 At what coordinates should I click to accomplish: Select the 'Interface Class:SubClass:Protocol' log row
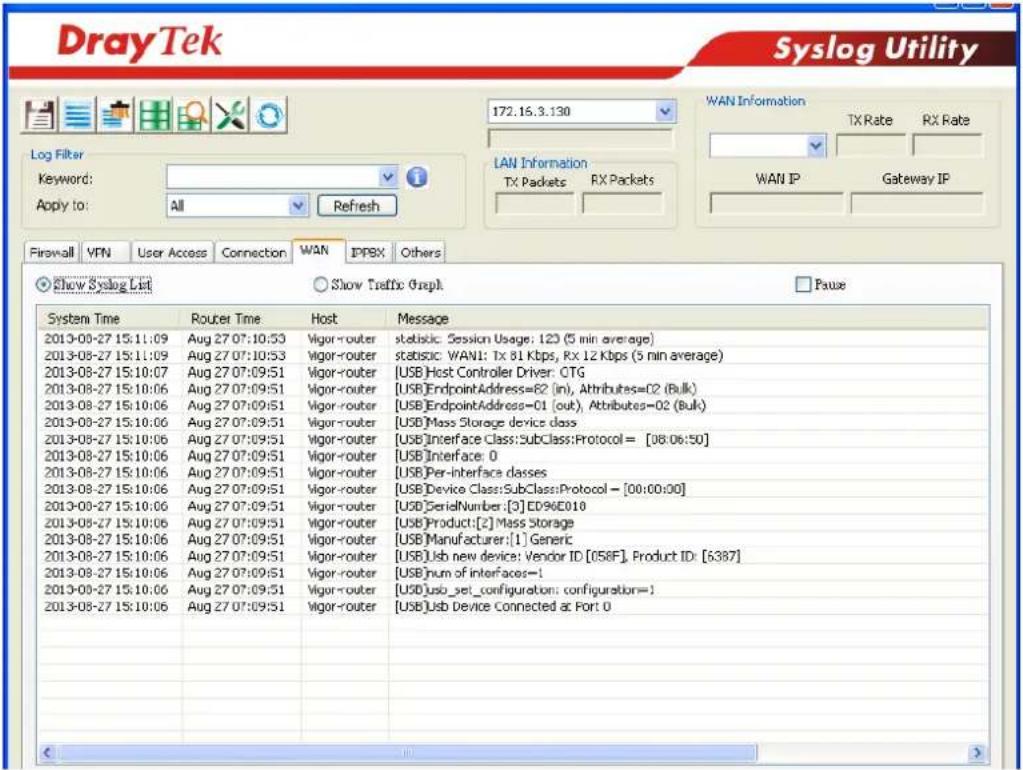coord(513,439)
